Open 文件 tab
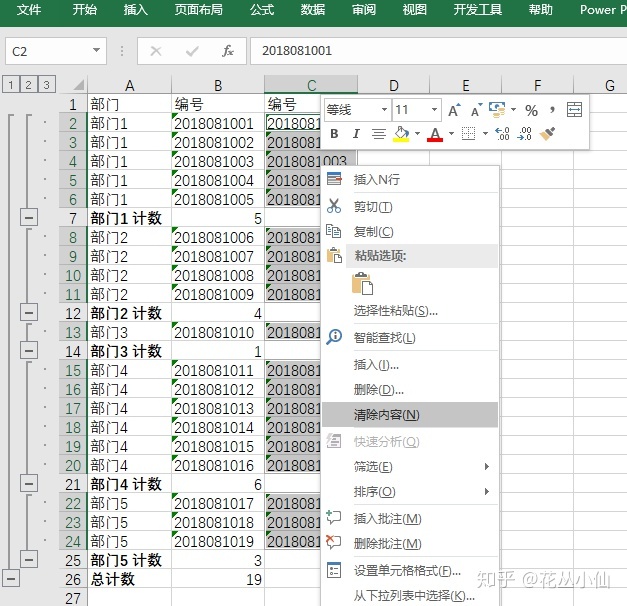This screenshot has height=606, width=627. (x=29, y=9)
